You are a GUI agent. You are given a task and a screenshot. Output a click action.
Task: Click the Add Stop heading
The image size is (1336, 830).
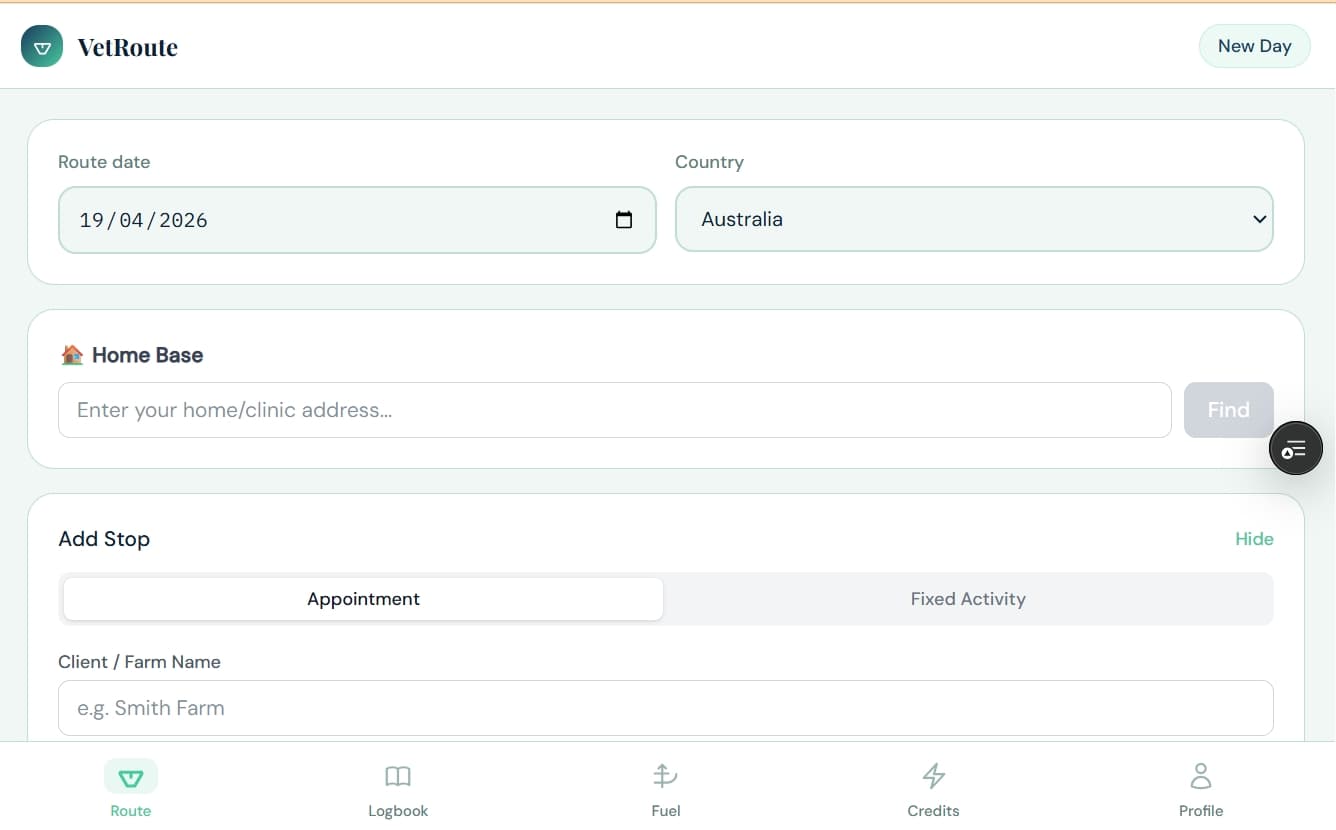[104, 539]
